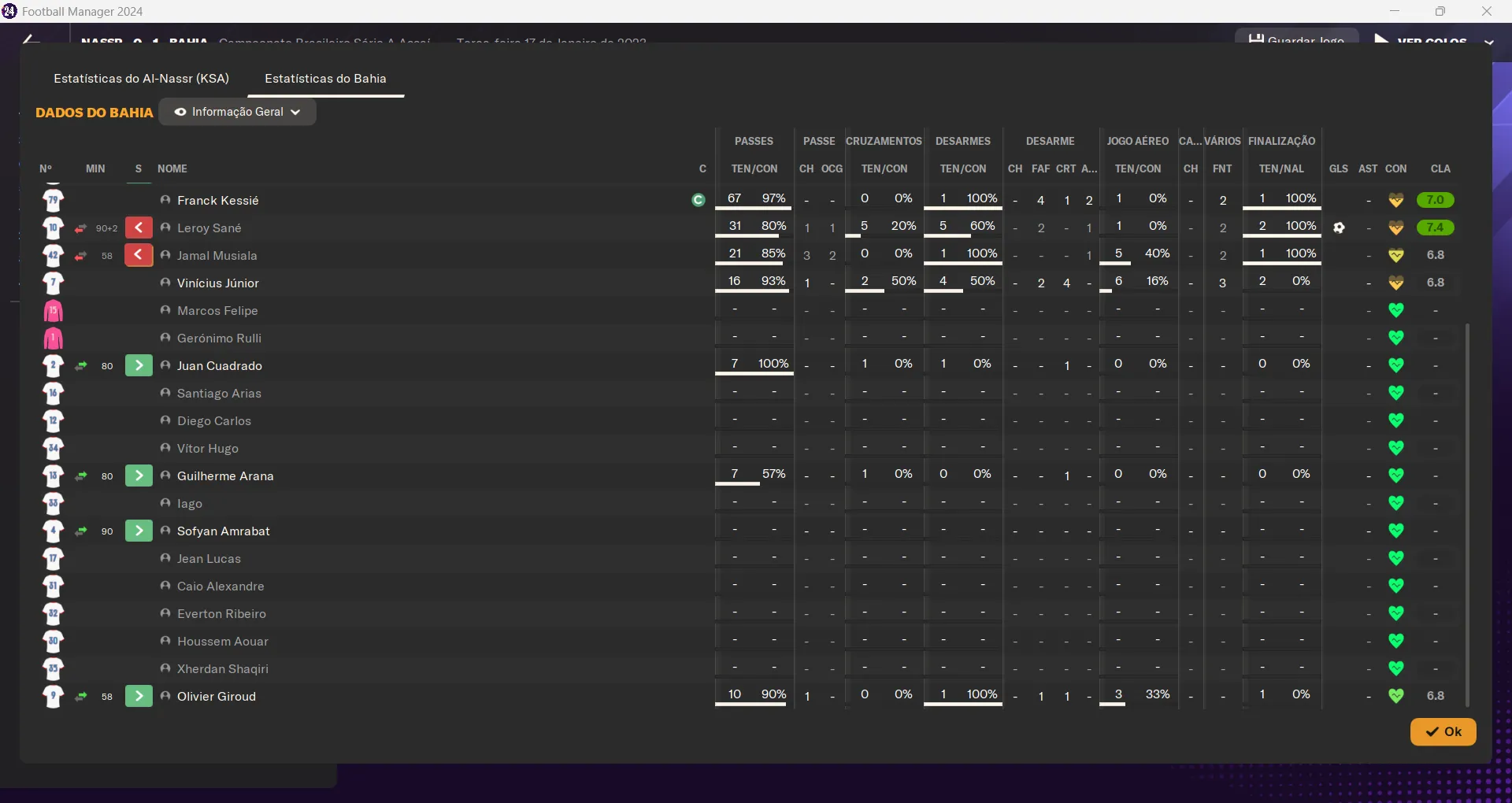Click the goal ball icon in Leroy Sané's row

[x=1339, y=228]
